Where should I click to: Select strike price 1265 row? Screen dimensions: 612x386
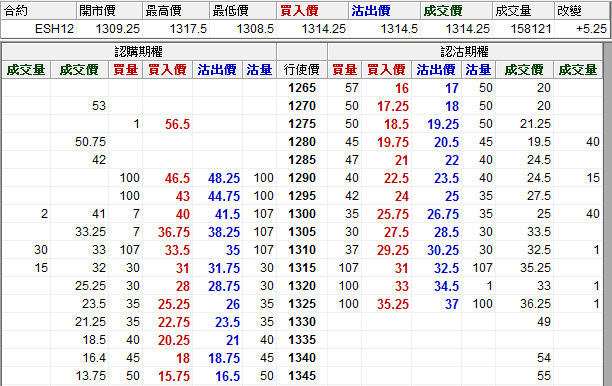[302, 88]
